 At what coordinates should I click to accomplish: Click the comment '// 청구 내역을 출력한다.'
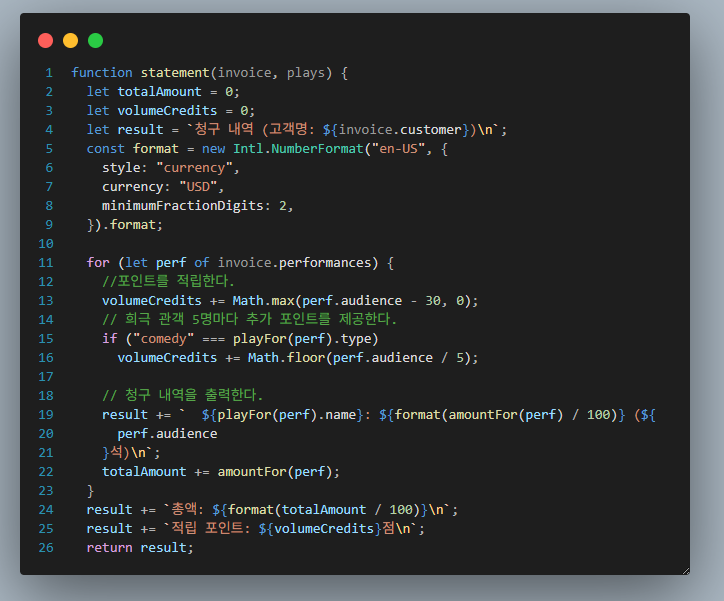tap(182, 395)
